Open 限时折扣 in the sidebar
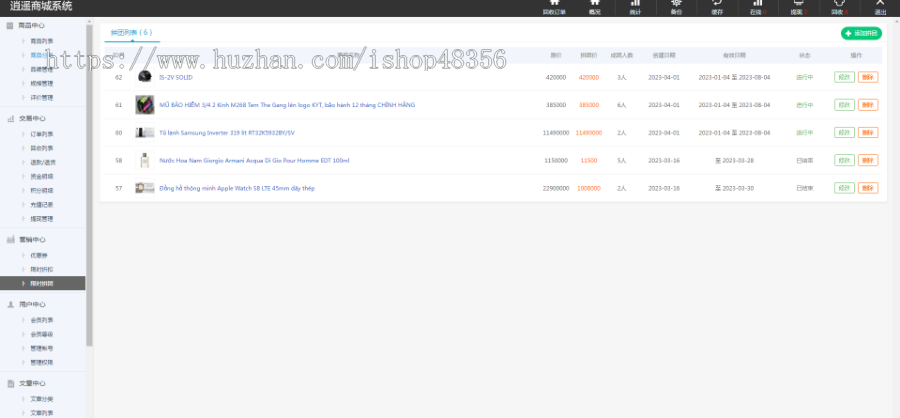The height and width of the screenshot is (418, 900). (41, 269)
